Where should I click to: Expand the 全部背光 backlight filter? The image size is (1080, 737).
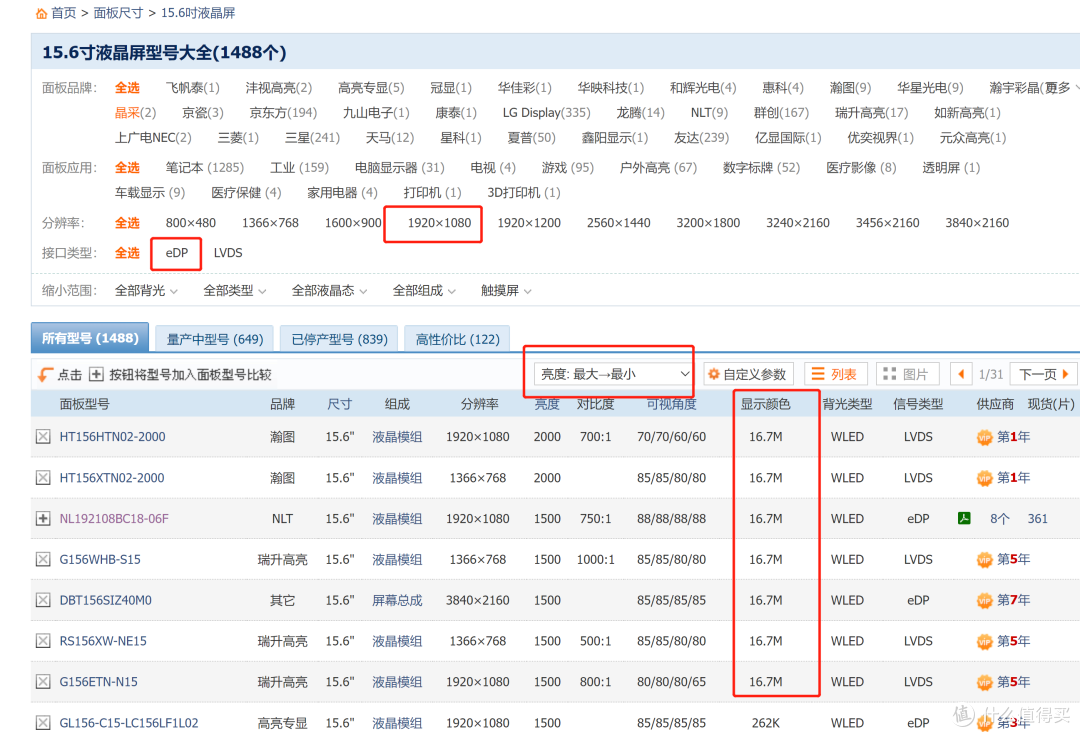coord(146,291)
